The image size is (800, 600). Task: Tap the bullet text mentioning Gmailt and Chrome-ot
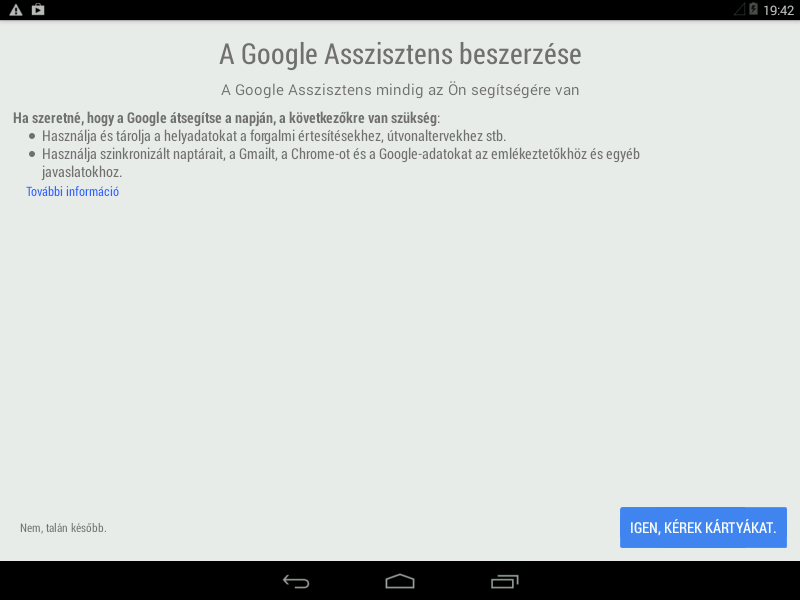(341, 163)
